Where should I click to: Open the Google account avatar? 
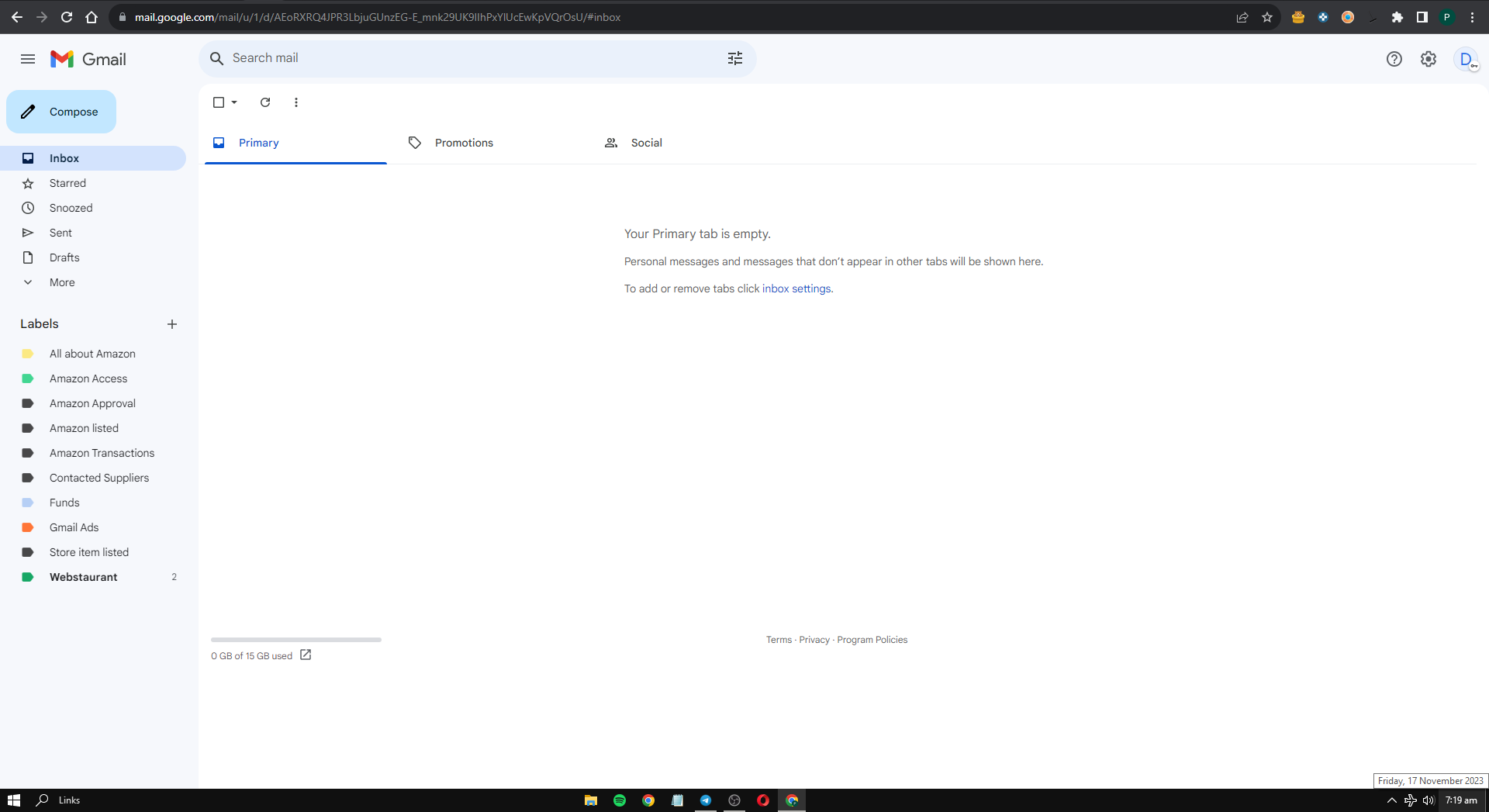[1466, 59]
